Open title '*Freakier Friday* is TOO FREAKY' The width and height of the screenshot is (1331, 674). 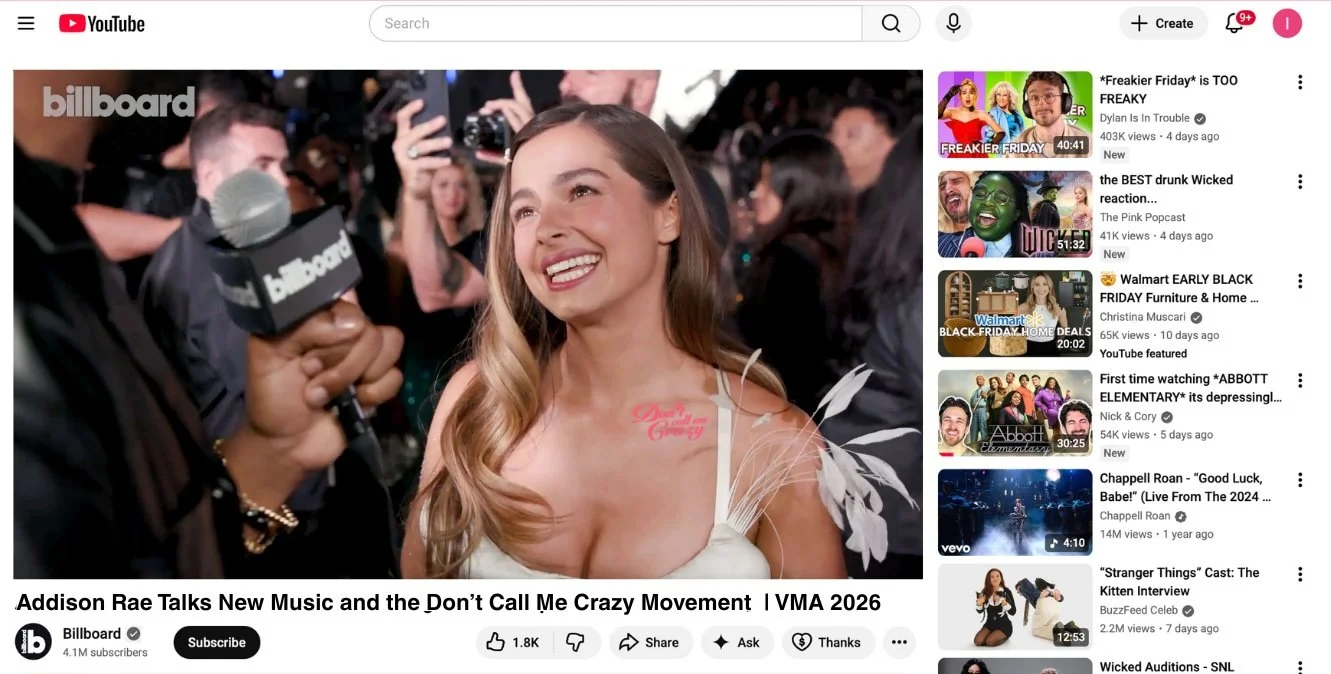click(1169, 90)
